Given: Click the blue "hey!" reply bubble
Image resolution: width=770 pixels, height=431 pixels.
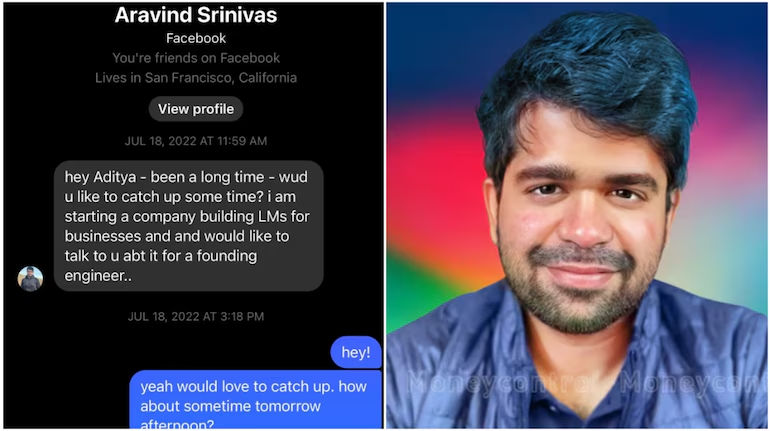Looking at the screenshot, I should tap(356, 352).
